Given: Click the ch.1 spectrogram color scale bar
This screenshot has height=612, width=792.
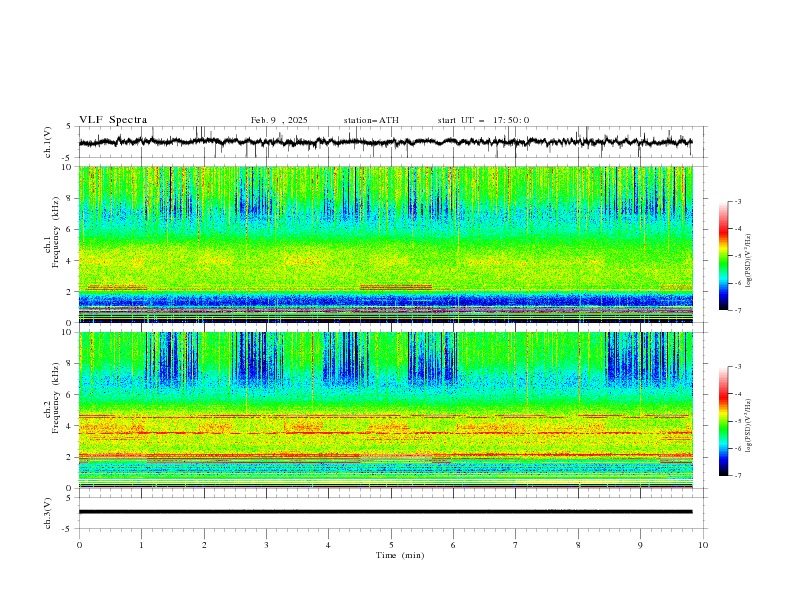Looking at the screenshot, I should tap(723, 256).
